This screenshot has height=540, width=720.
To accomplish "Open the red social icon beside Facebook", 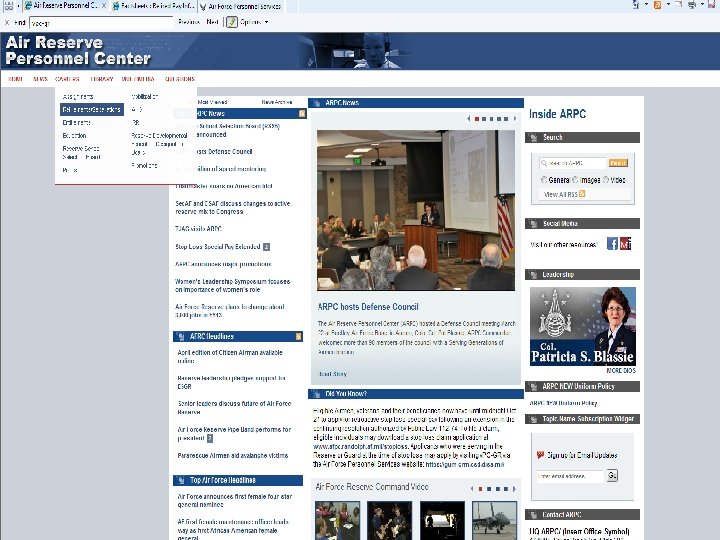I will (x=625, y=243).
